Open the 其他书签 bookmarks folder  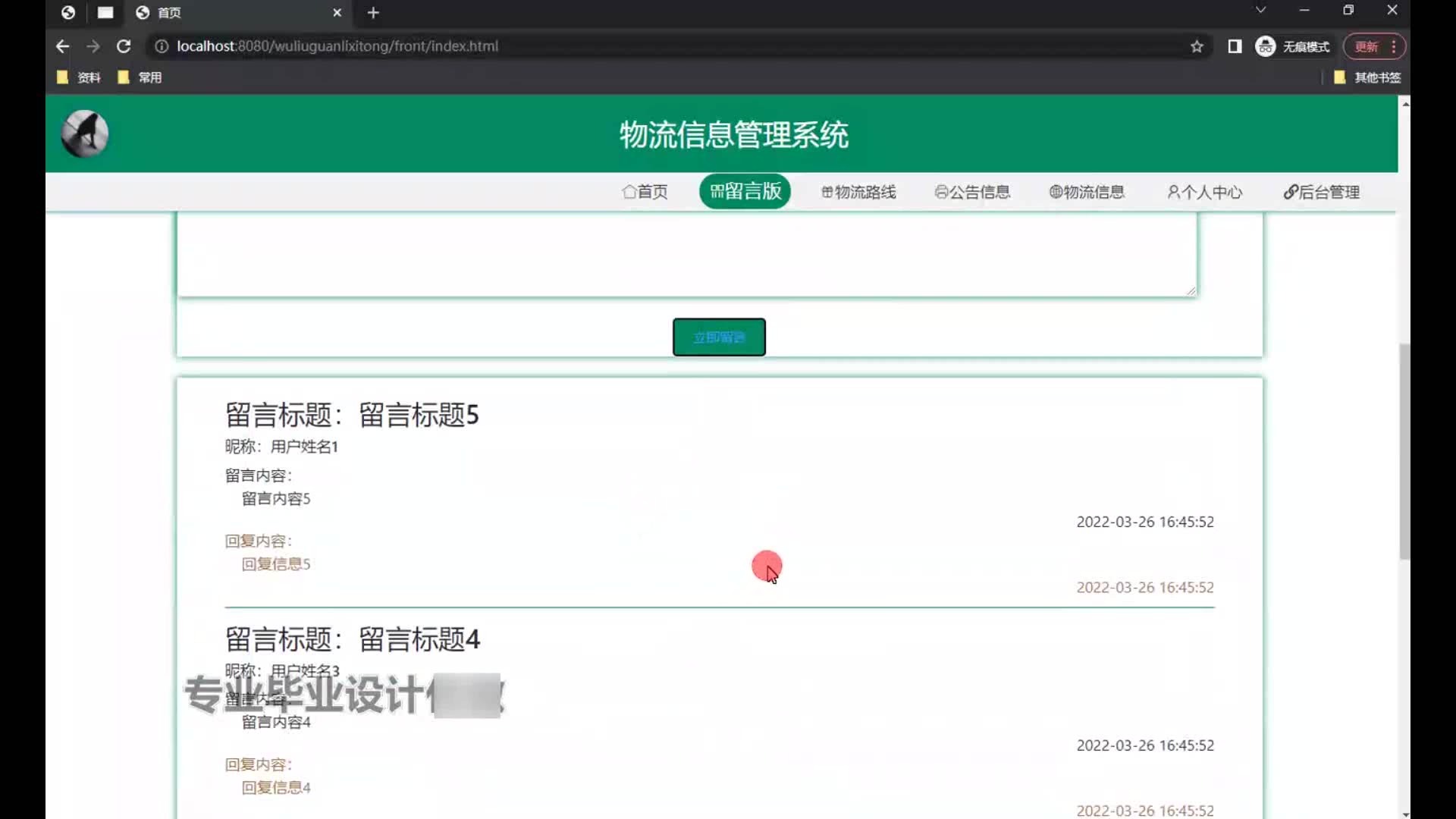[1367, 77]
